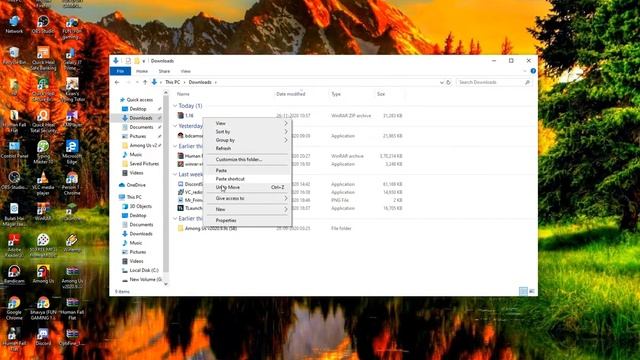Launch Microsoft Edge from desktop
This screenshot has height=360, width=640.
[x=72, y=152]
